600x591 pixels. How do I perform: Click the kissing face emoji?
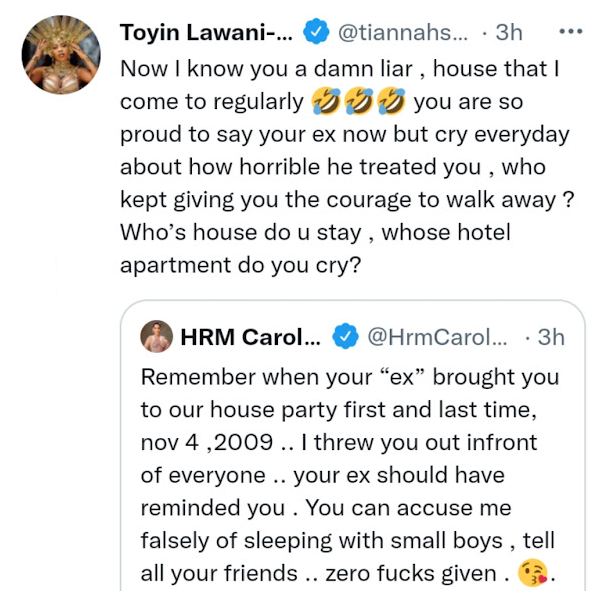tap(533, 573)
